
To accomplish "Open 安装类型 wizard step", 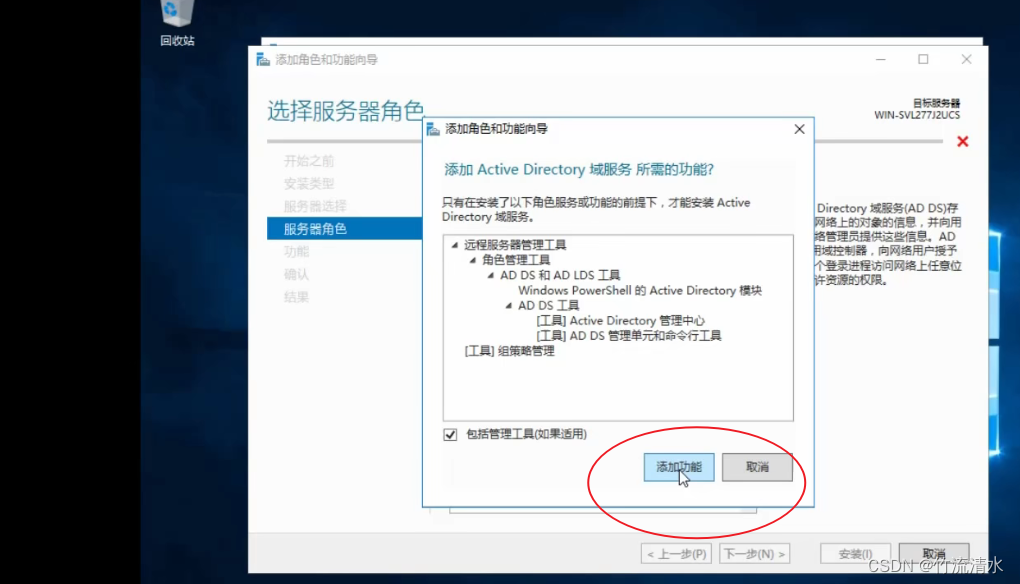I will pyautogui.click(x=309, y=184).
